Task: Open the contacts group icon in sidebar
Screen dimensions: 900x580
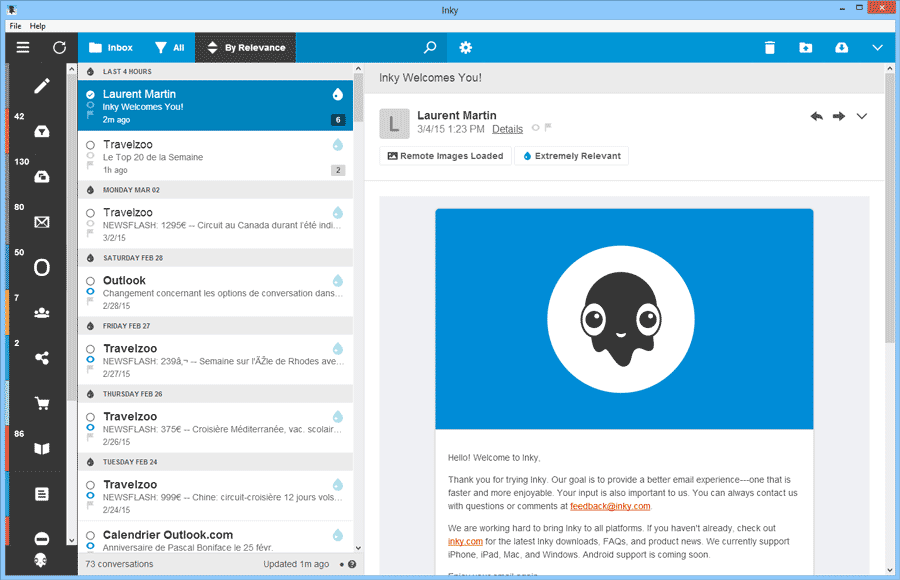Action: (42, 313)
